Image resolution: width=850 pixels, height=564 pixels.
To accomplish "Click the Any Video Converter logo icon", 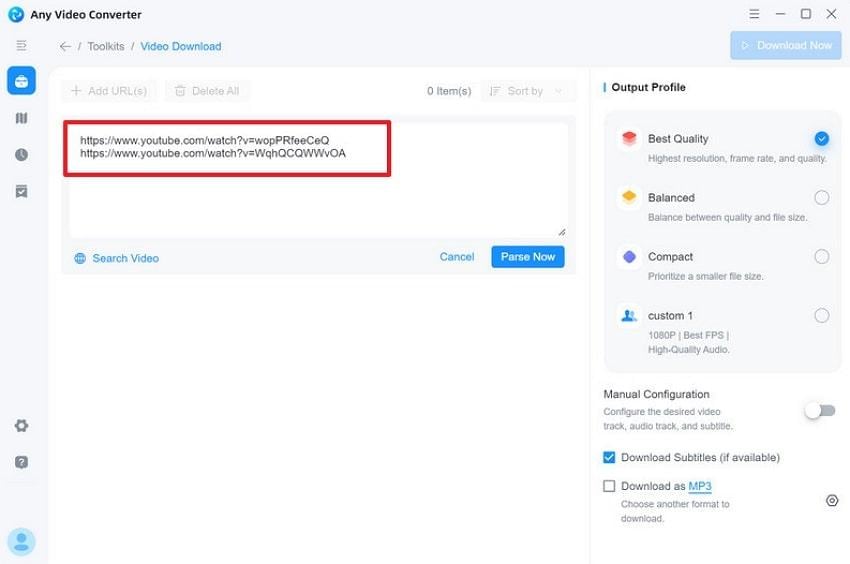I will (x=16, y=15).
